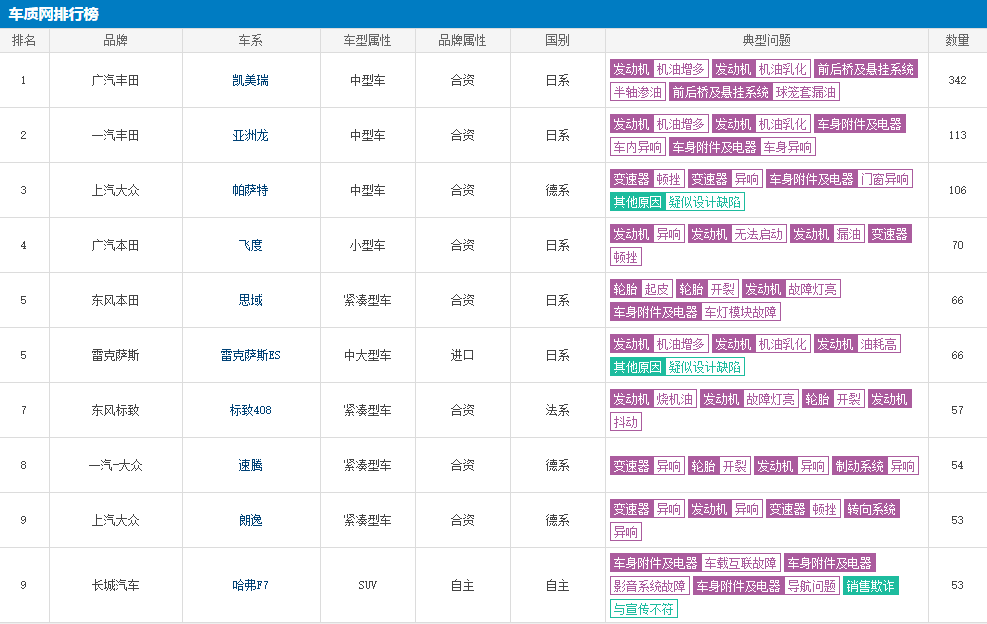Click the 70 complaint count
The height and width of the screenshot is (624, 987).
(x=957, y=245)
